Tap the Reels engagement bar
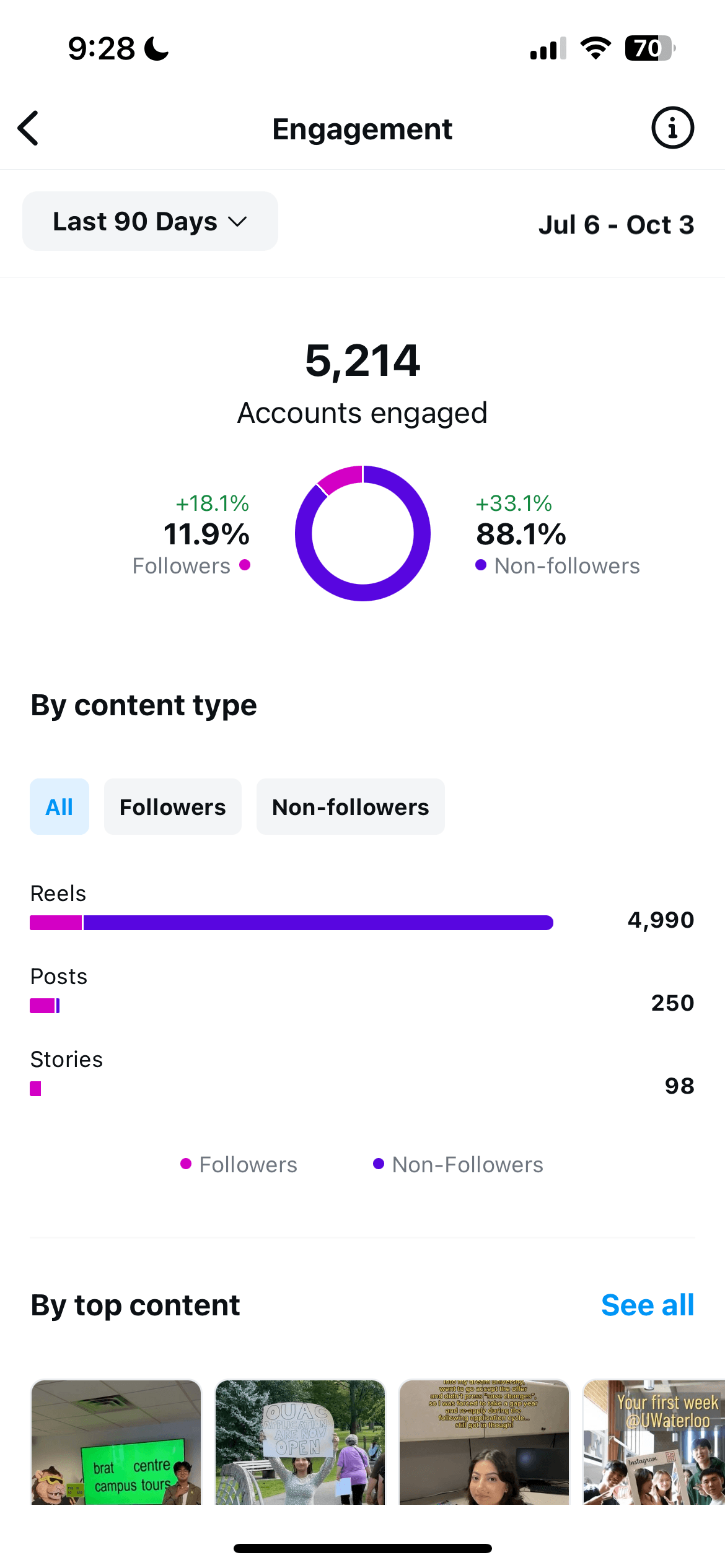 (291, 923)
